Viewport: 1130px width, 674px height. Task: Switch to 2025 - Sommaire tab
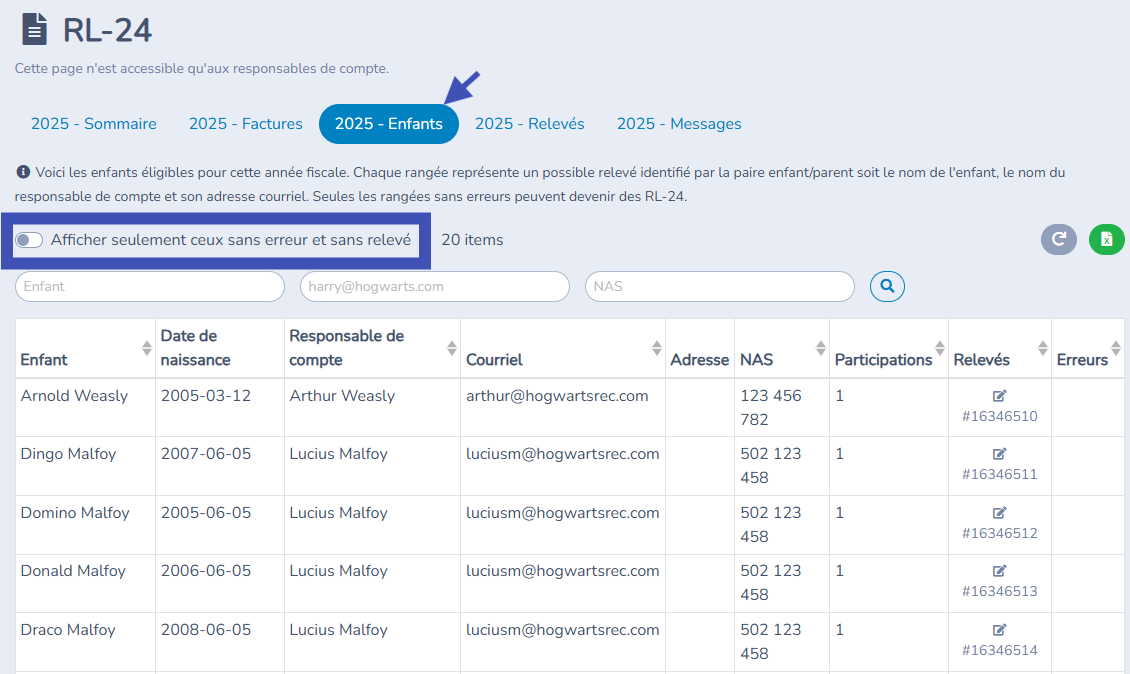pyautogui.click(x=94, y=124)
